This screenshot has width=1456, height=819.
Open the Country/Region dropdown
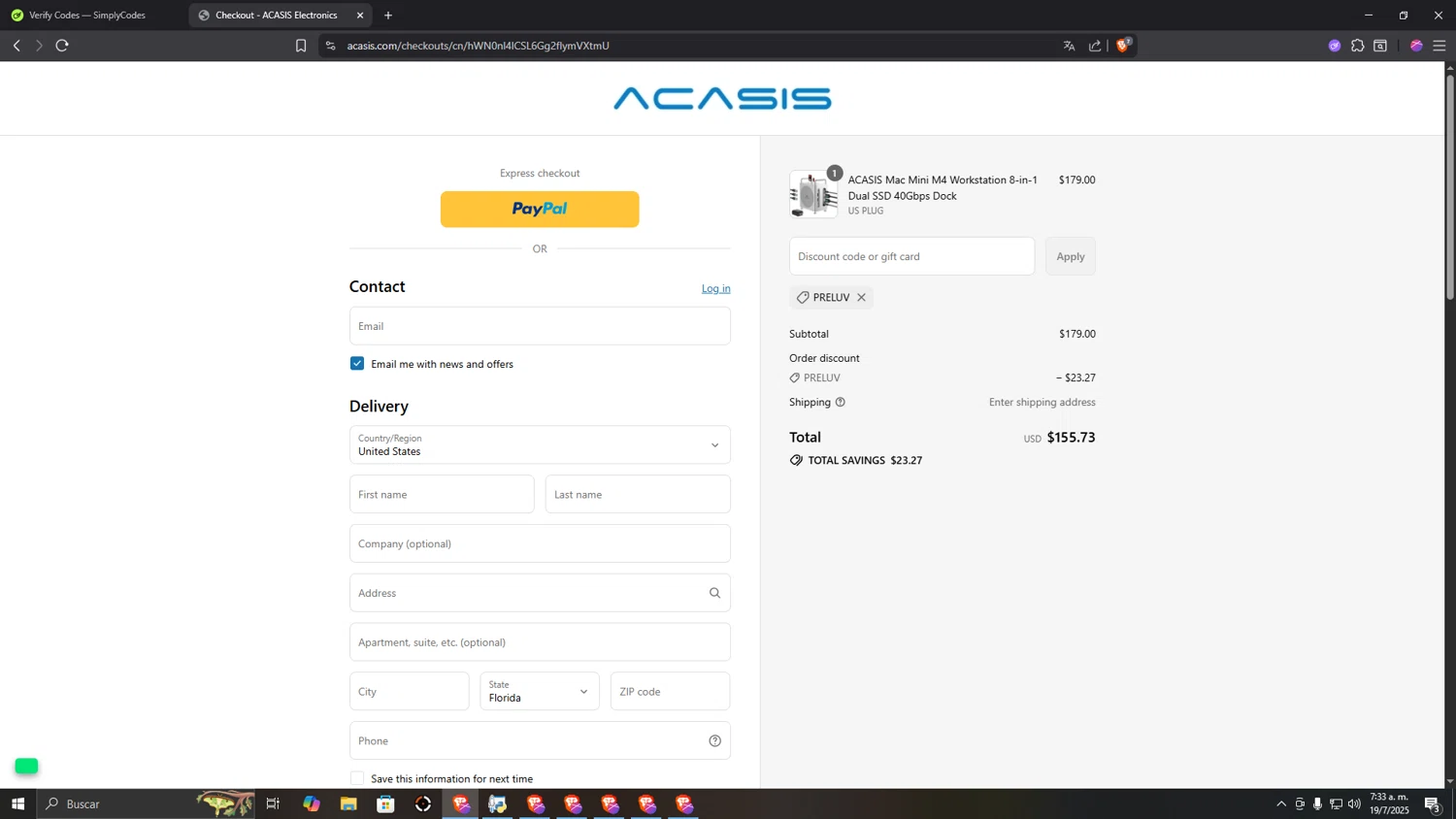pyautogui.click(x=540, y=444)
